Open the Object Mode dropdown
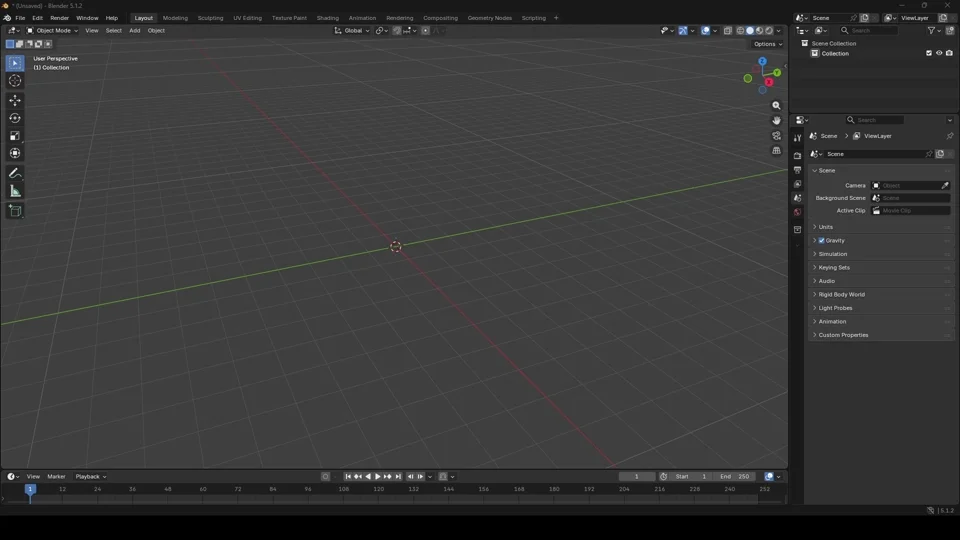This screenshot has height=540, width=960. pyautogui.click(x=52, y=31)
